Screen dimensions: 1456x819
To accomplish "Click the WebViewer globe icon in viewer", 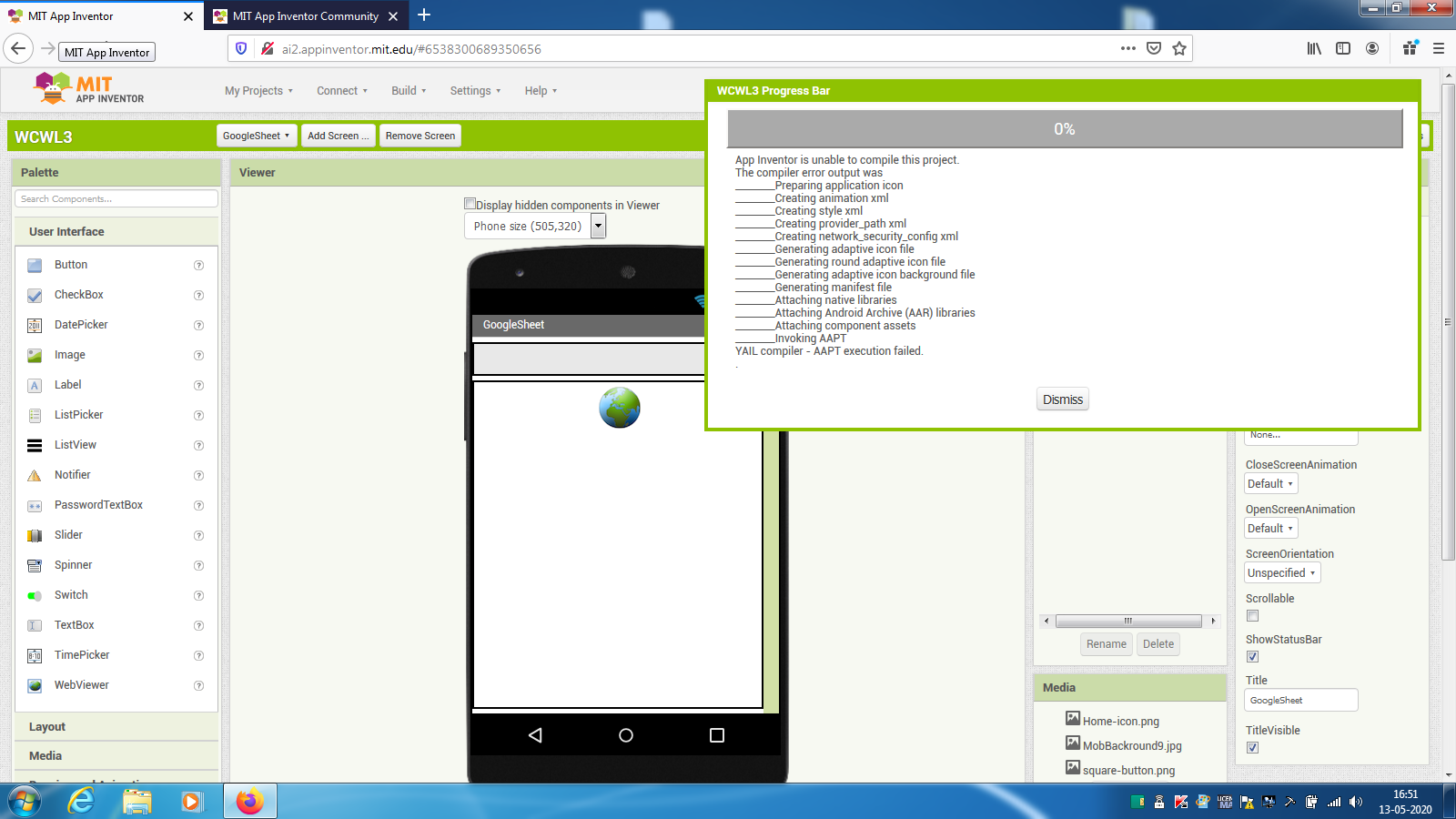I will click(620, 408).
